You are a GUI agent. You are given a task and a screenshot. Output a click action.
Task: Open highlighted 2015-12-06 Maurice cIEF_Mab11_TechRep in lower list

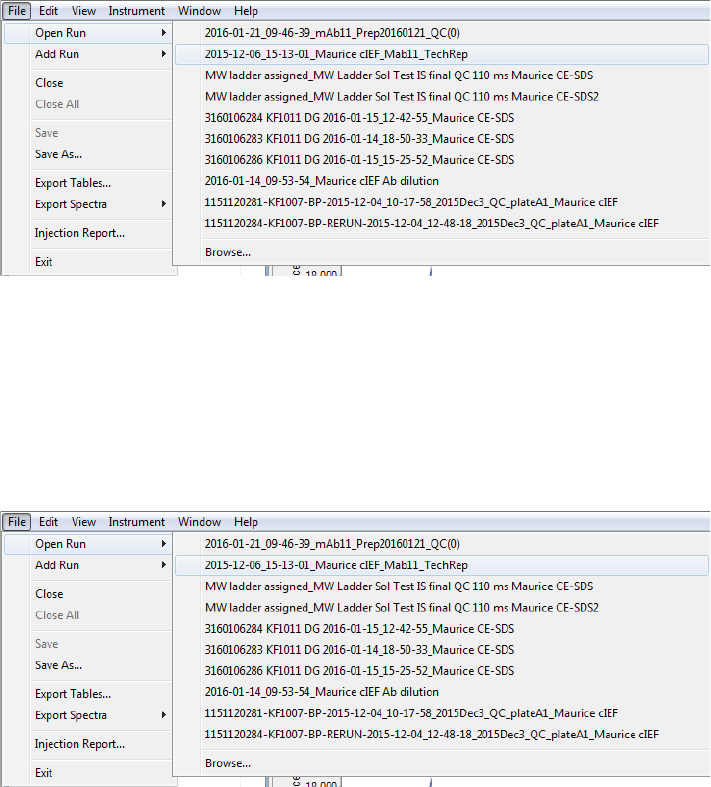[x=442, y=565]
